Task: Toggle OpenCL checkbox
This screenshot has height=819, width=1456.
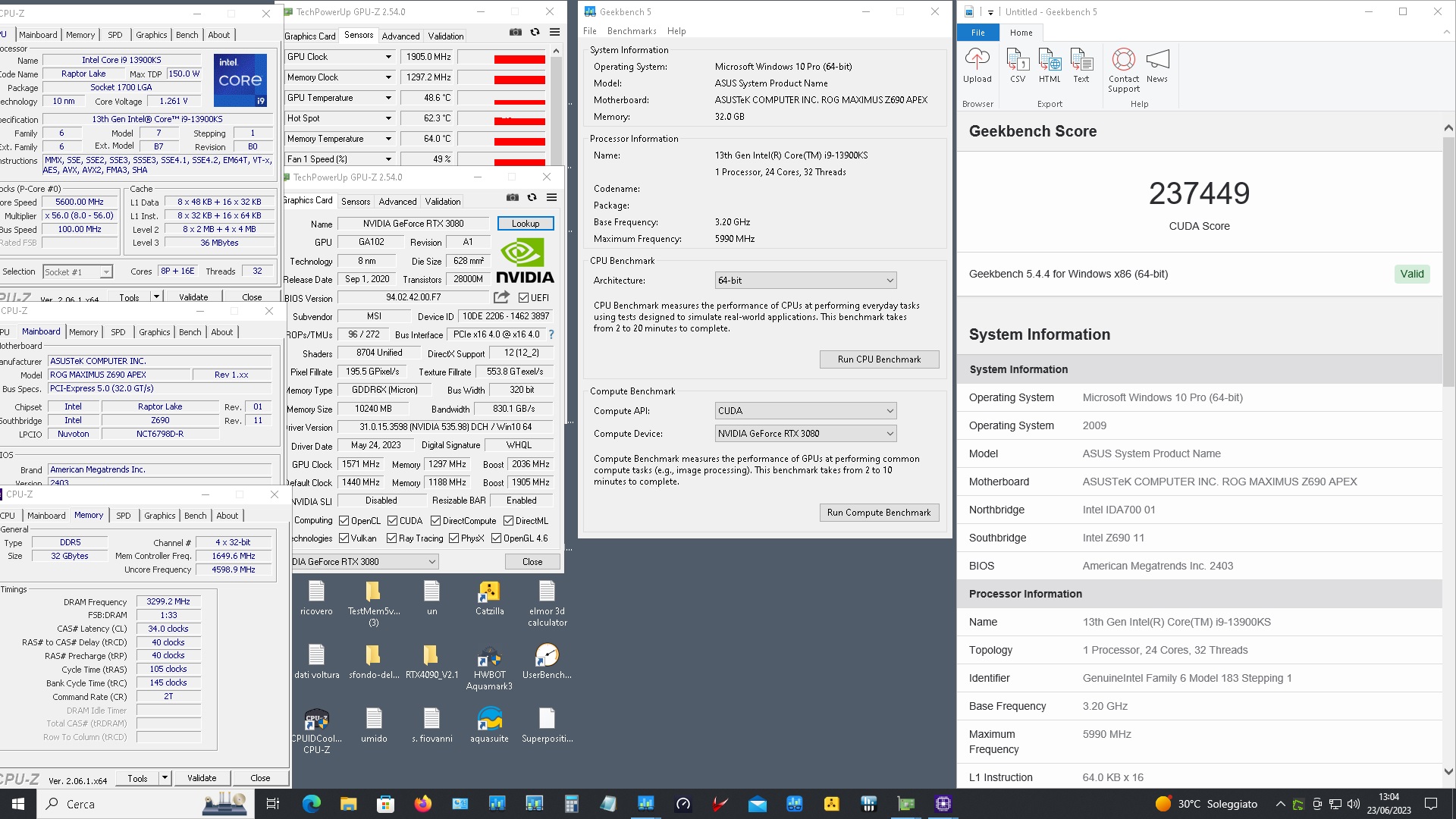Action: point(344,521)
